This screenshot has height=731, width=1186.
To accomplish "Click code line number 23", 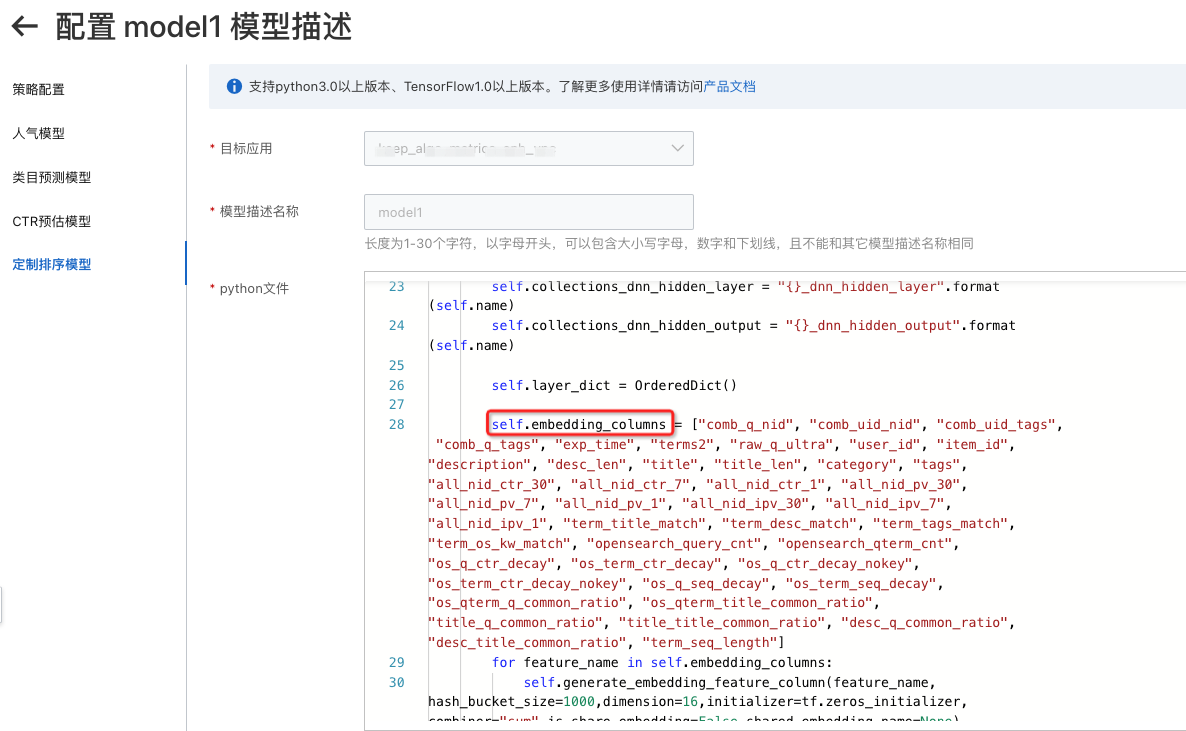I will point(396,287).
